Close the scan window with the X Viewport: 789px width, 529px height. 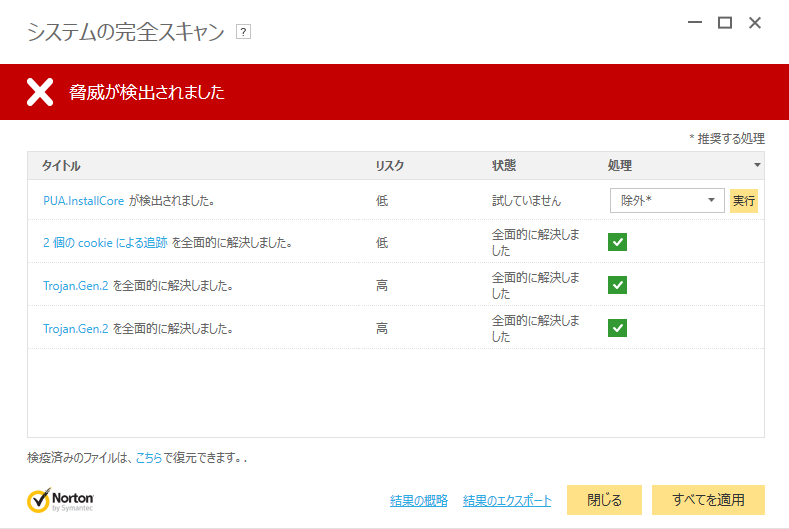coord(755,23)
